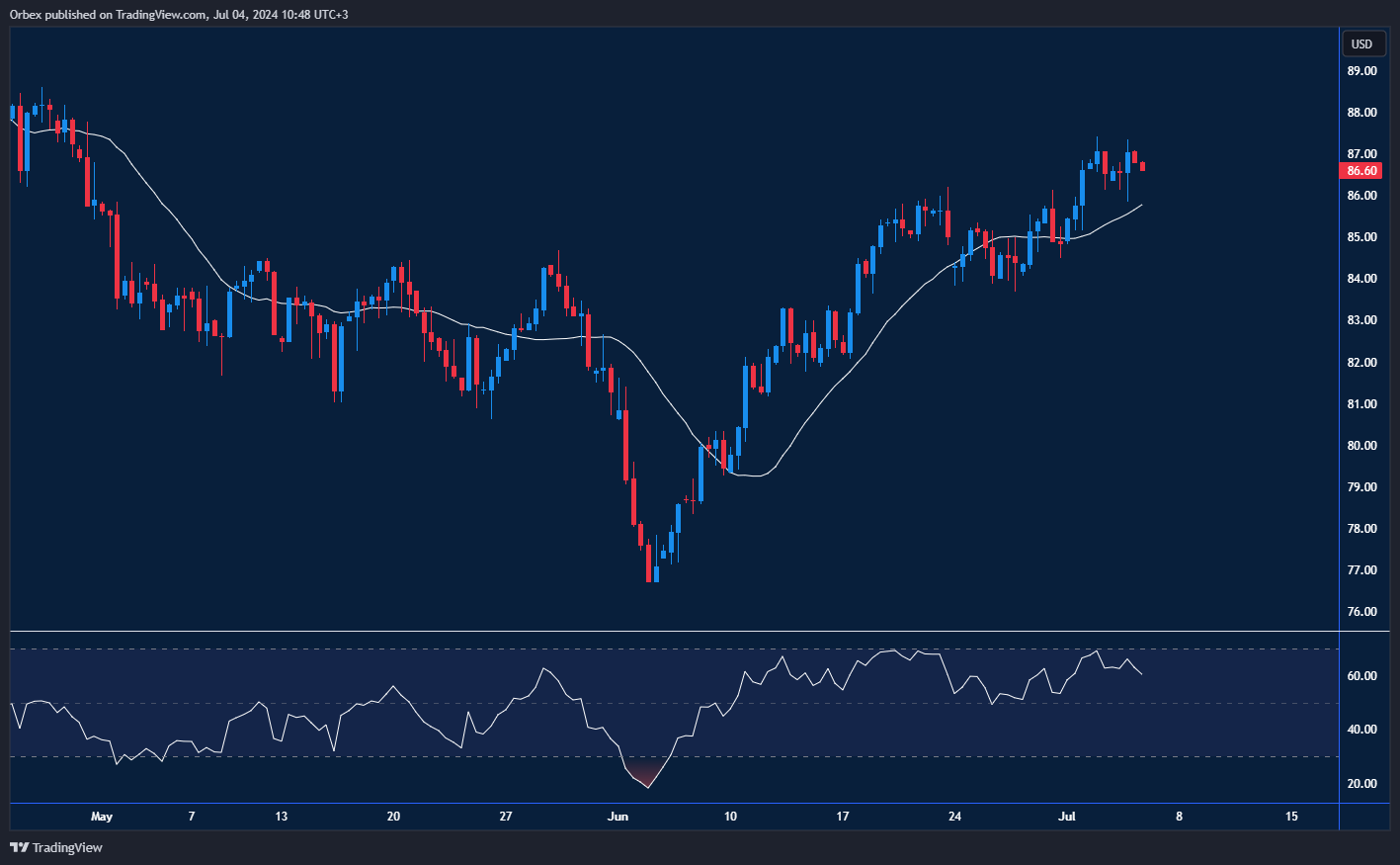Select the Jul label on time axis
The image size is (1400, 865).
click(1067, 817)
